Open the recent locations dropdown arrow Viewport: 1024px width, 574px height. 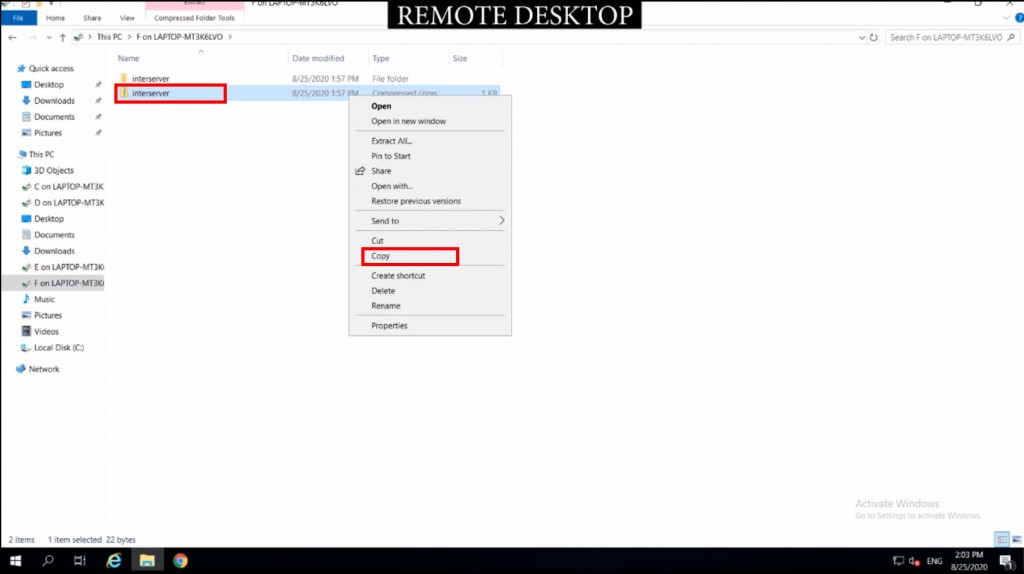[x=49, y=37]
